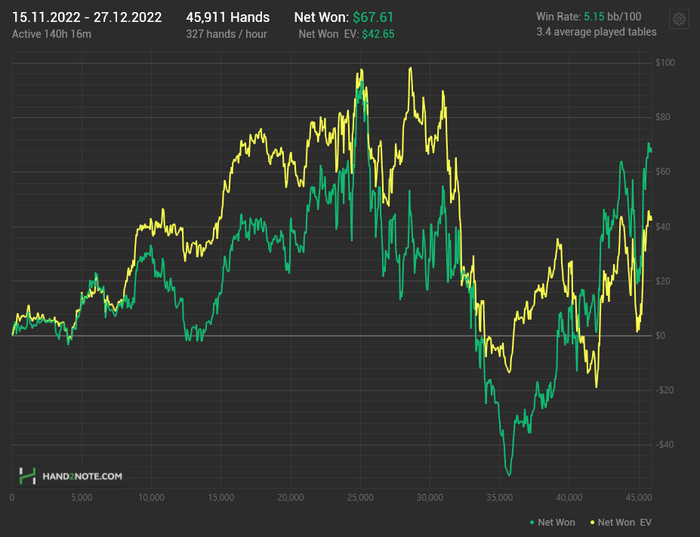Click the 20,000 x-axis label
The width and height of the screenshot is (700, 537).
pyautogui.click(x=291, y=498)
